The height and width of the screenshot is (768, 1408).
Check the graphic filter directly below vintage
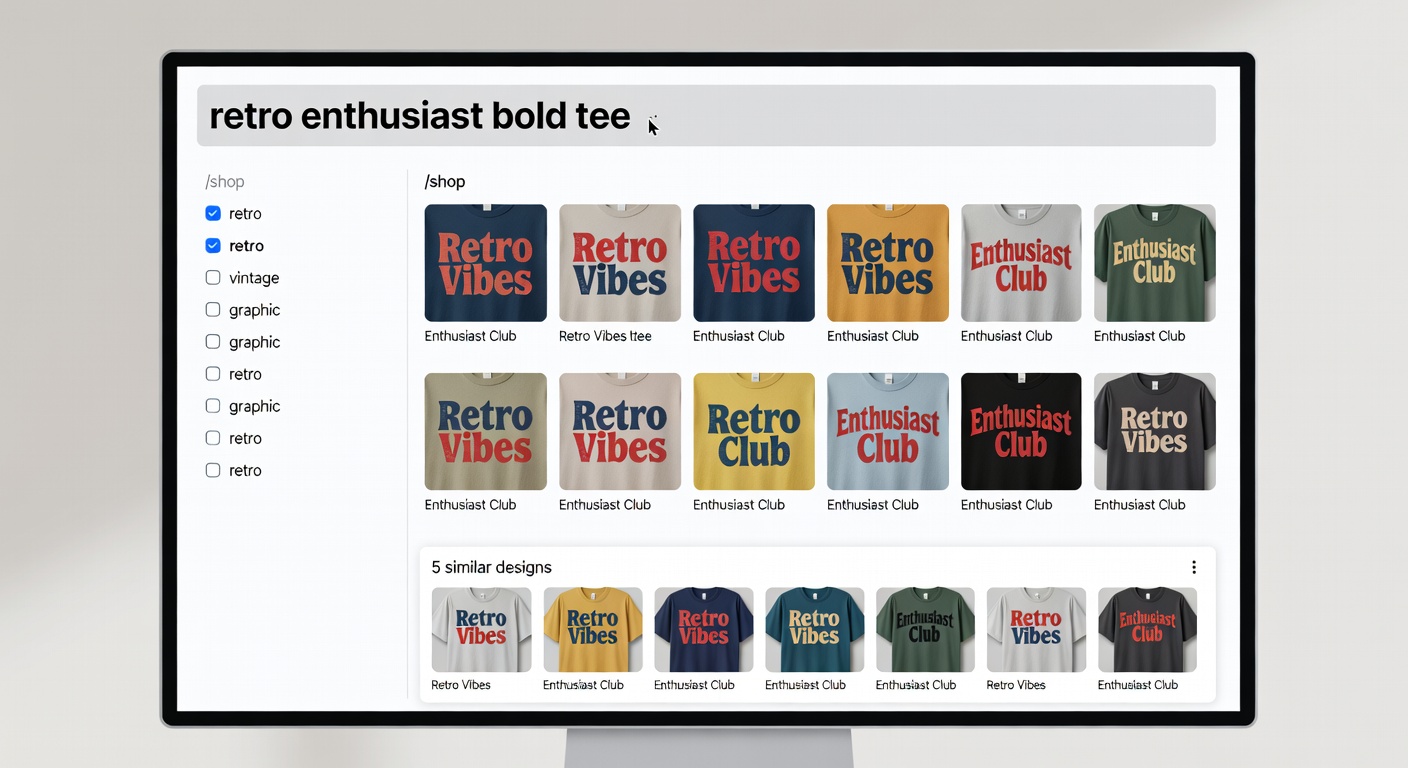coord(213,309)
